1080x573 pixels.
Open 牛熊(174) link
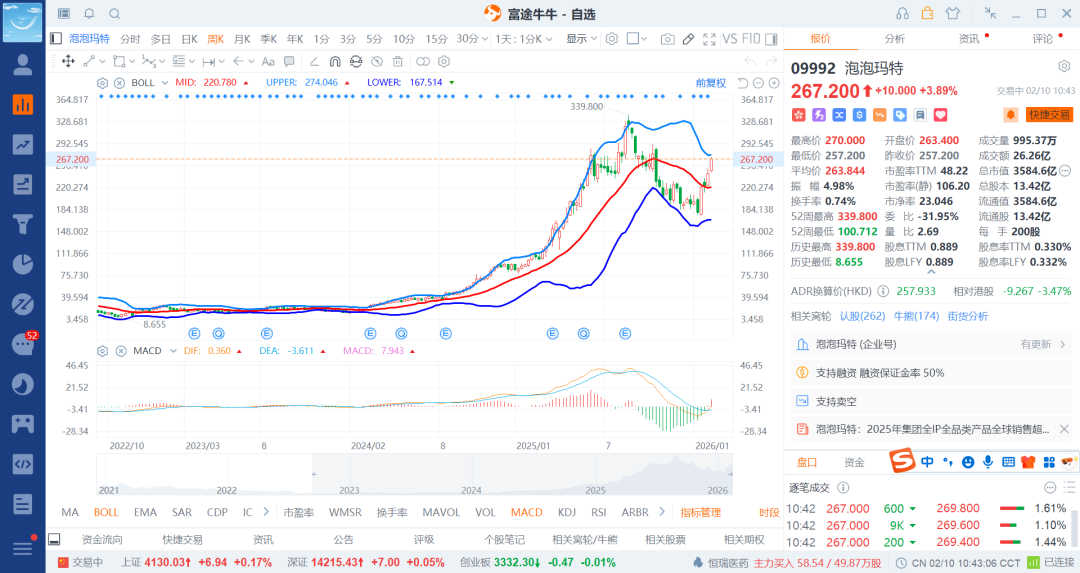[x=916, y=316]
